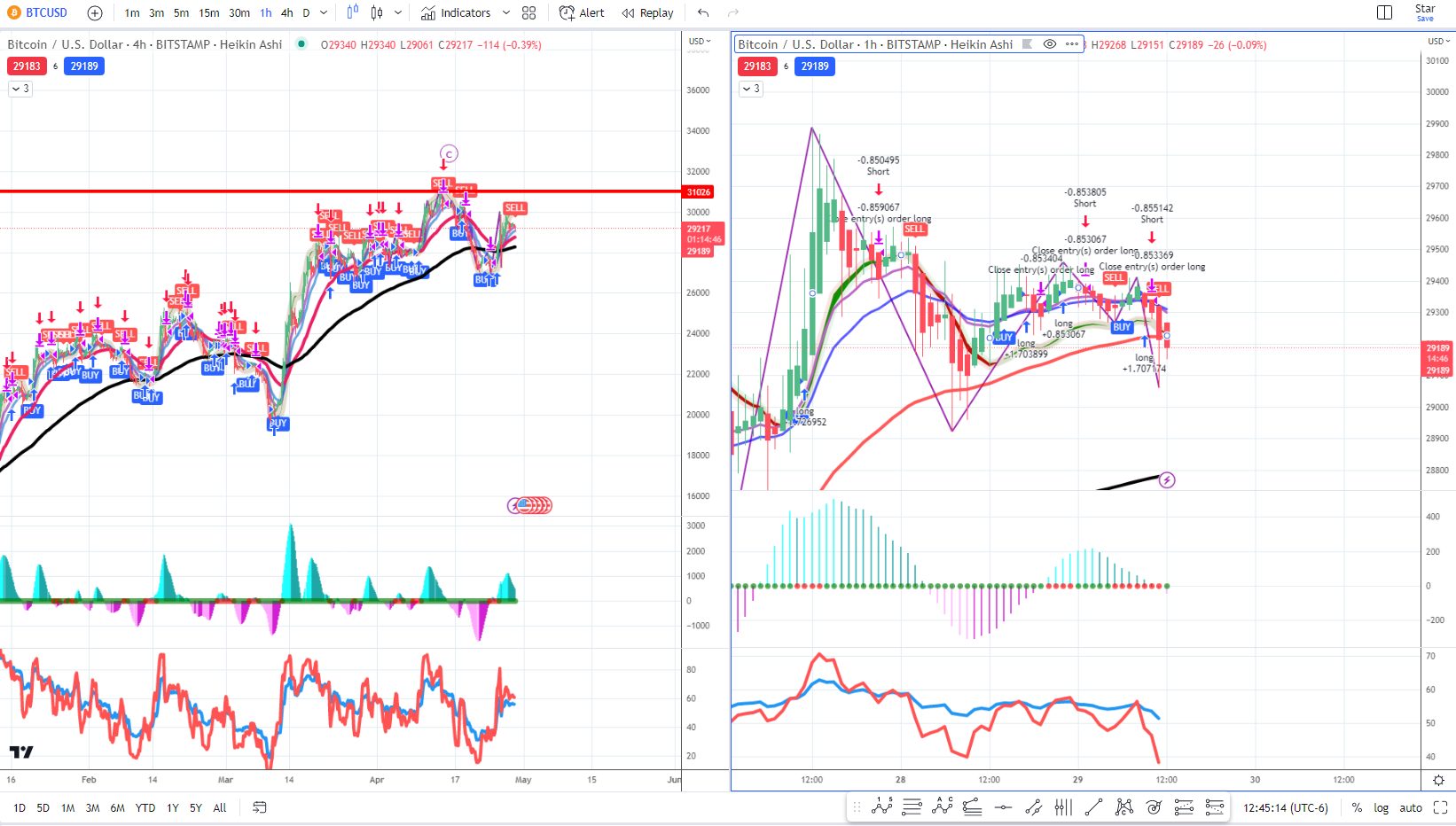Set date range to 6M

(x=117, y=808)
